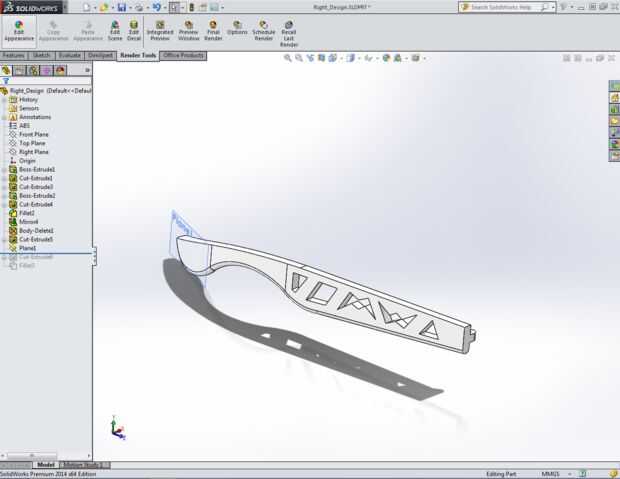This screenshot has width=620, height=479.
Task: Open View Orientation tool
Action: (x=333, y=58)
